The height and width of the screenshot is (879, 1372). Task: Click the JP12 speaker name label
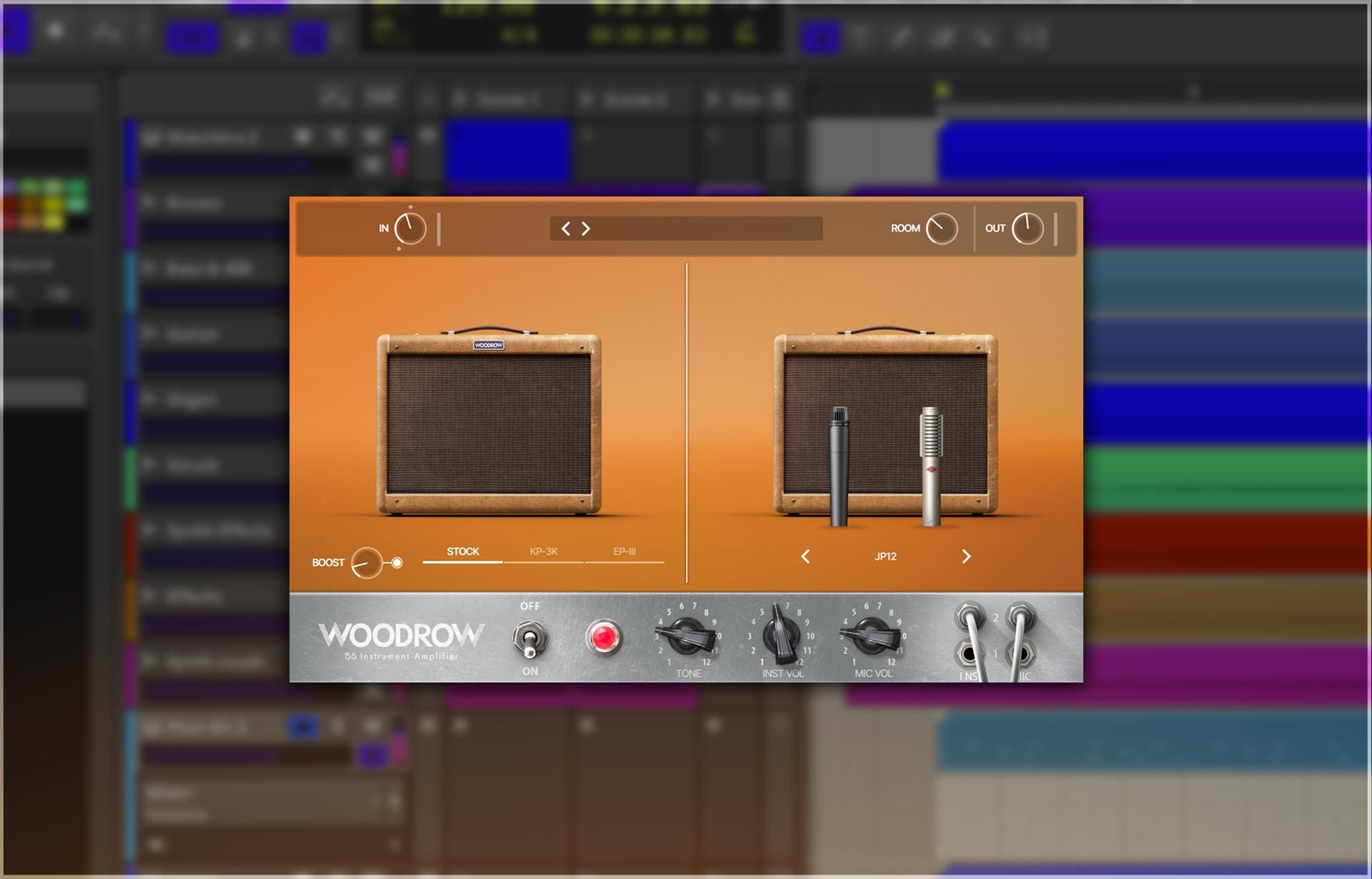coord(885,557)
